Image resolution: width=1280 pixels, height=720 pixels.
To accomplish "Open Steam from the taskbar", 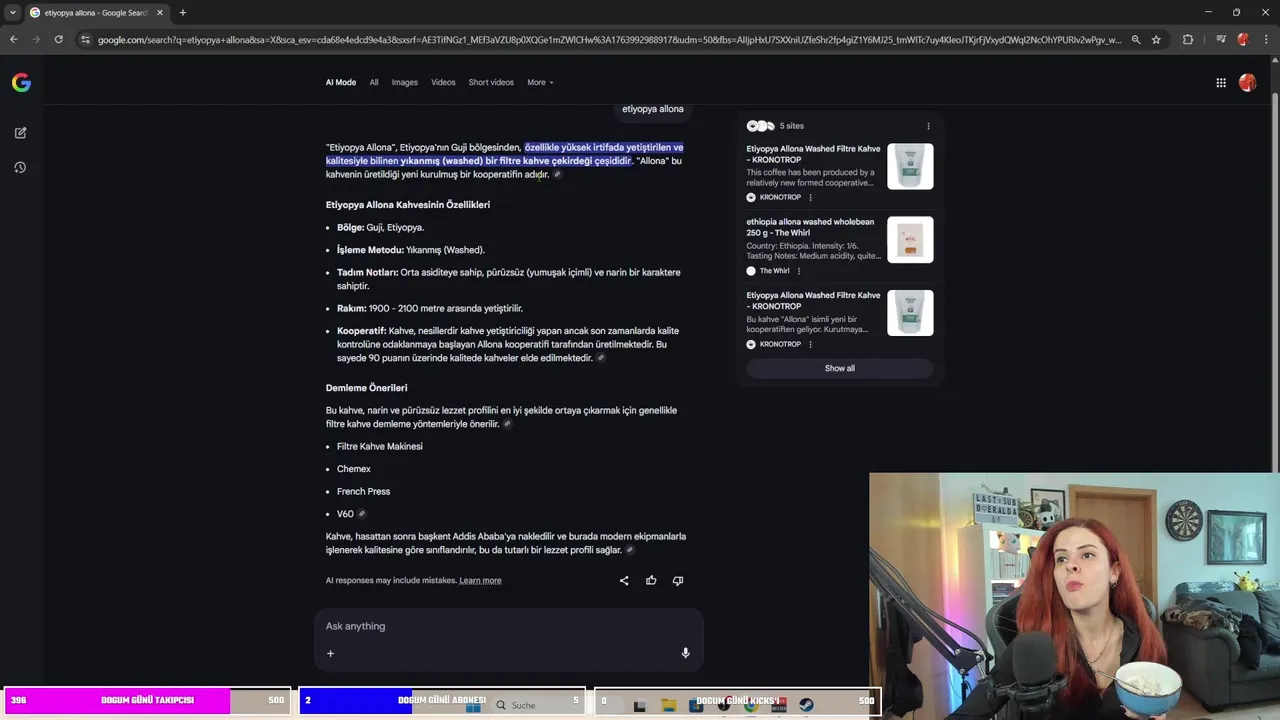I will 806,705.
